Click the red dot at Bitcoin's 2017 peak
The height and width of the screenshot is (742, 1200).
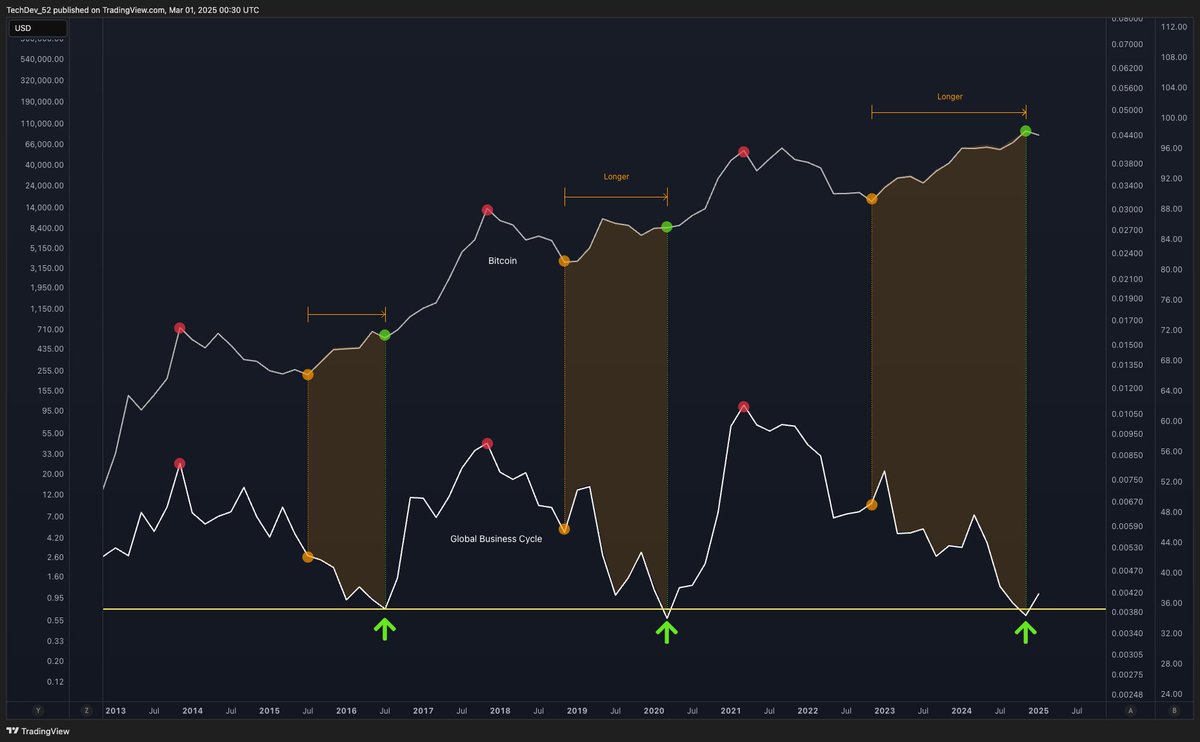pyautogui.click(x=487, y=210)
